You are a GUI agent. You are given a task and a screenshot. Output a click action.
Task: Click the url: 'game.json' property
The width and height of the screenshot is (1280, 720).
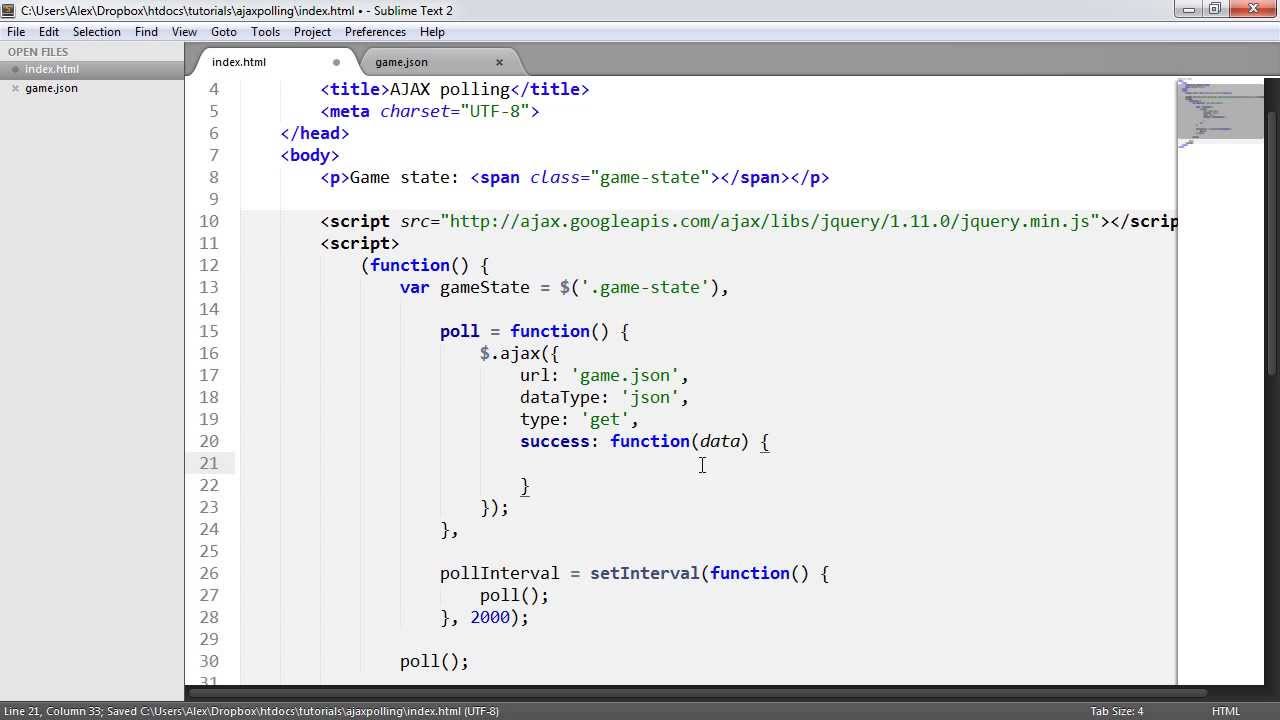point(605,375)
